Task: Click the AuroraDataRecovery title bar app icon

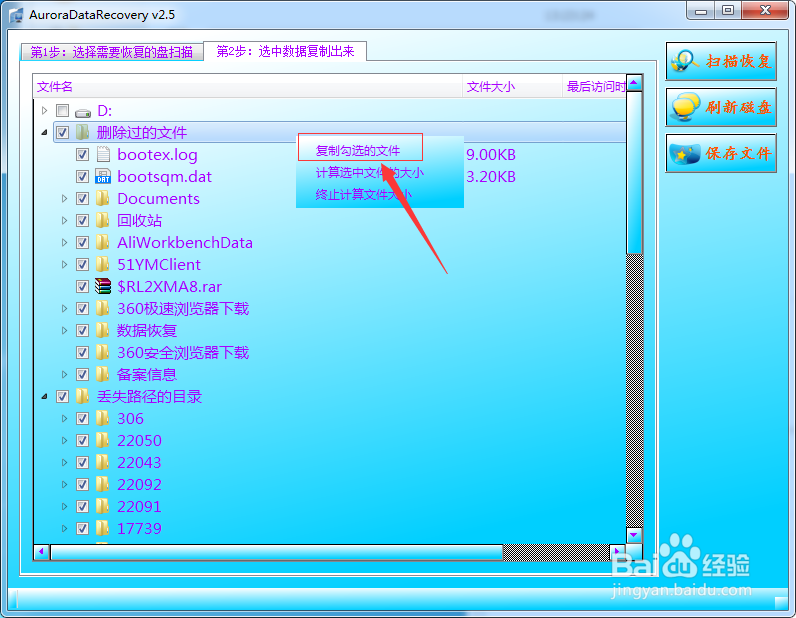Action: tap(16, 15)
